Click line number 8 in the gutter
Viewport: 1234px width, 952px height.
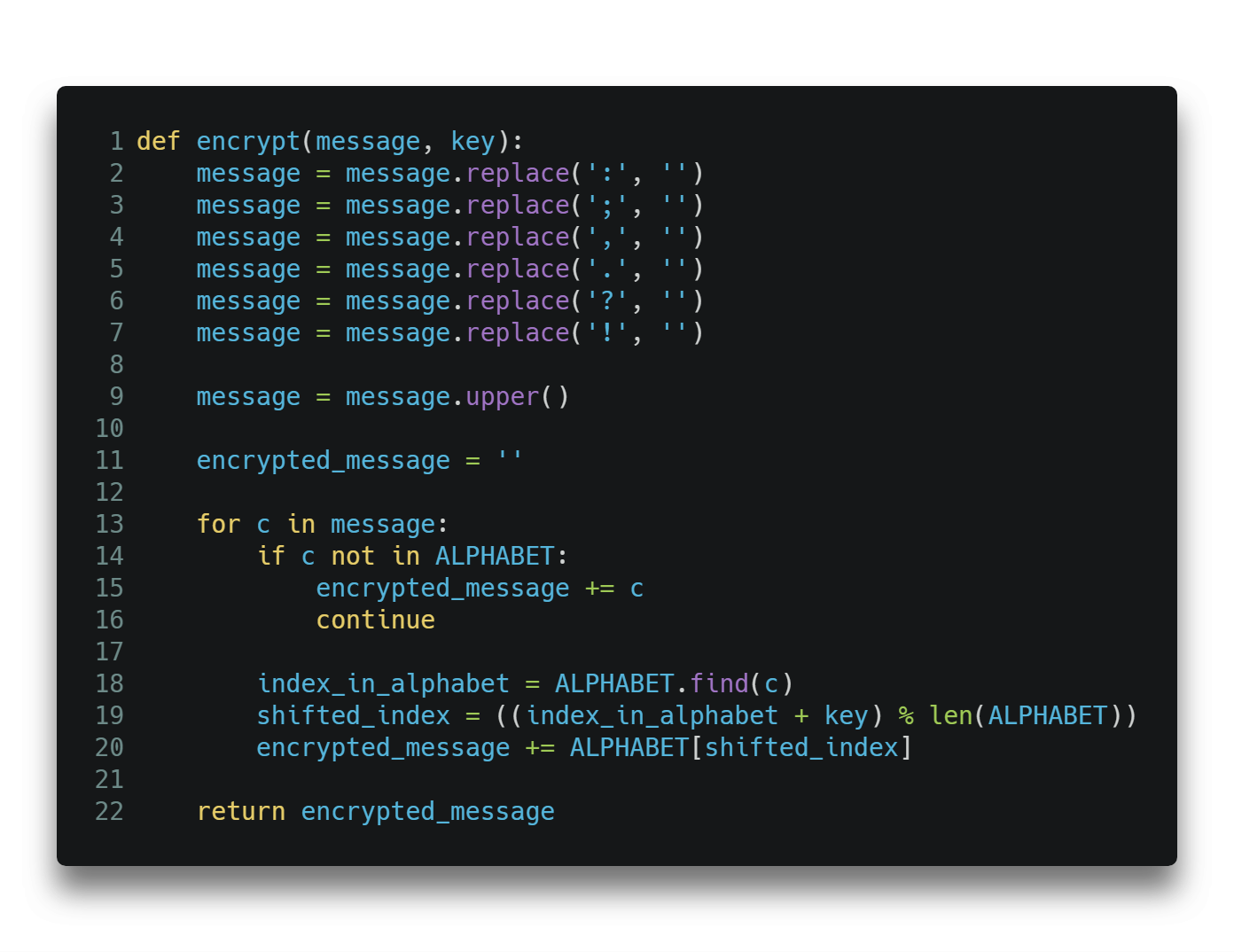click(116, 364)
